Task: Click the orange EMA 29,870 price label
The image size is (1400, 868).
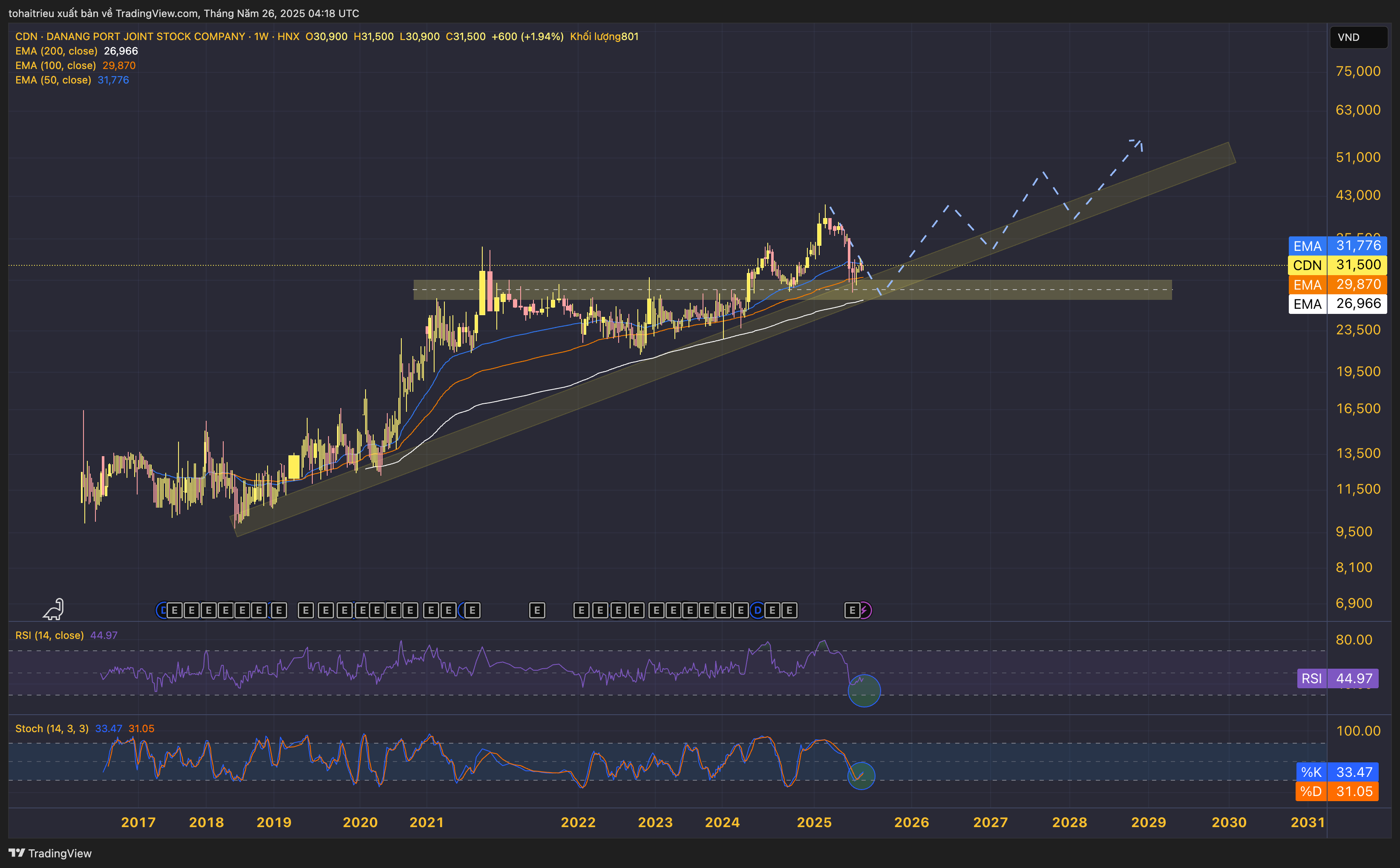Action: click(1337, 285)
